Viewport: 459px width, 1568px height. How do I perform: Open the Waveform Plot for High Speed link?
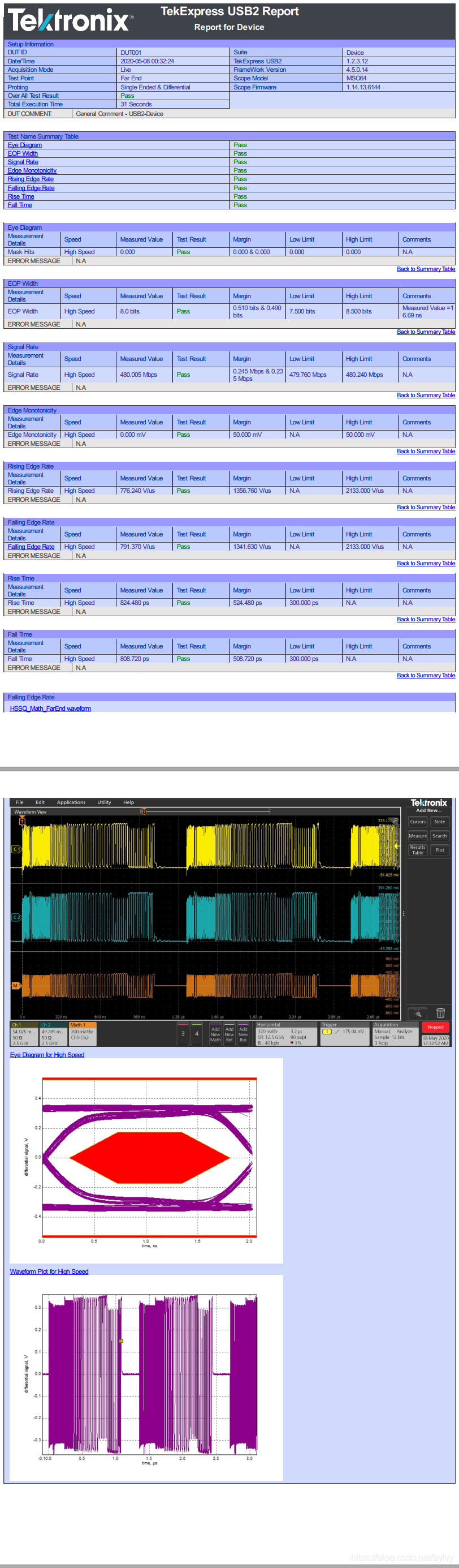(49, 1271)
